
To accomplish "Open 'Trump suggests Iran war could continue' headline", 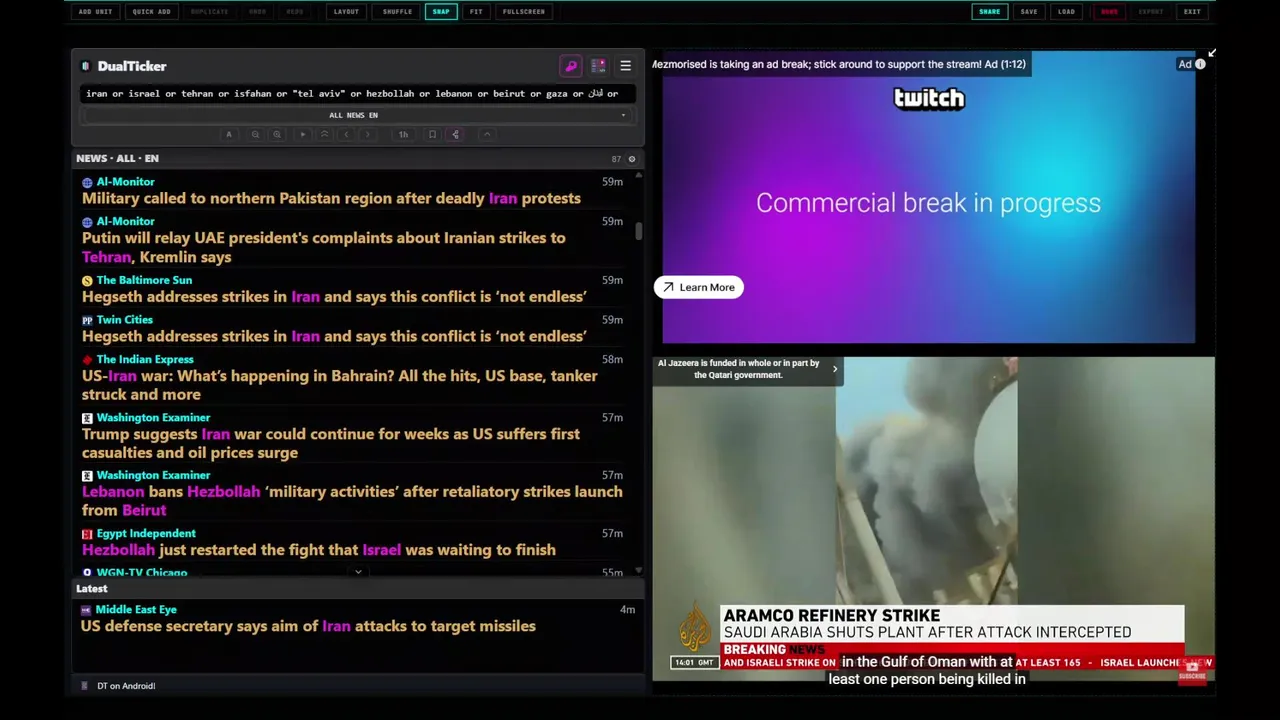I will [x=331, y=443].
